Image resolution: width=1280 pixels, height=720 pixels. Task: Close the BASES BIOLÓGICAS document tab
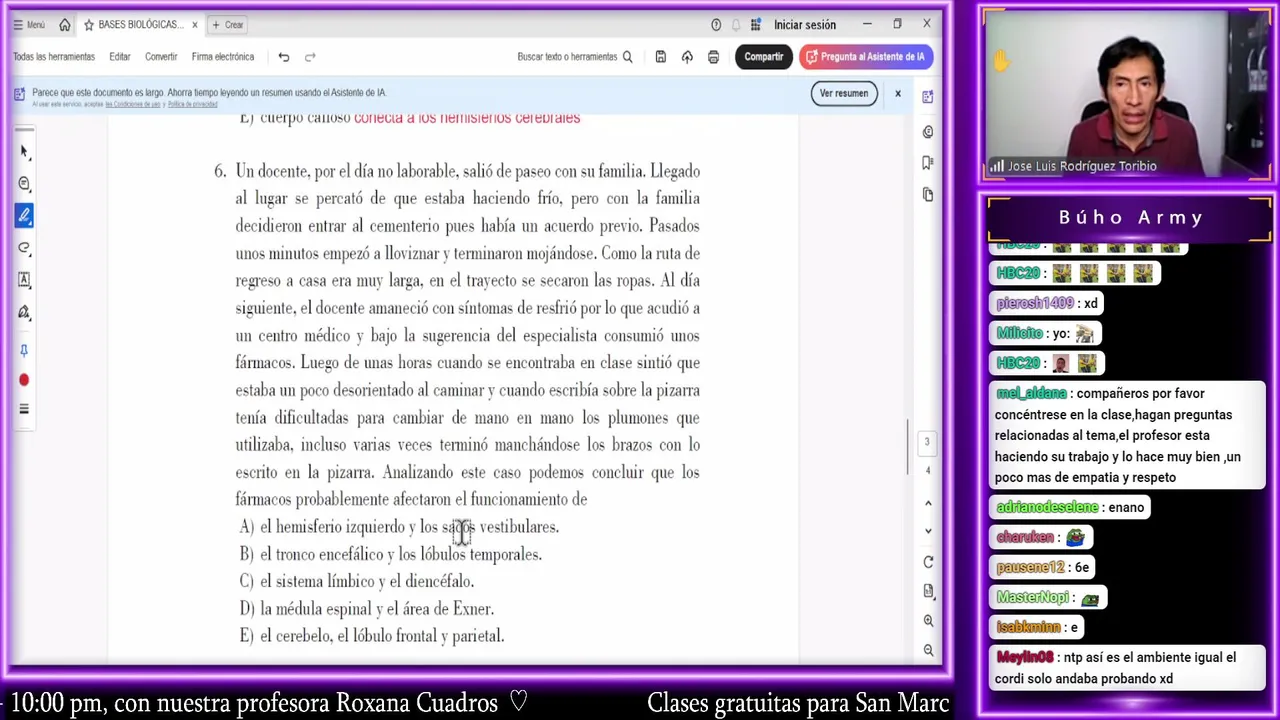pyautogui.click(x=195, y=25)
